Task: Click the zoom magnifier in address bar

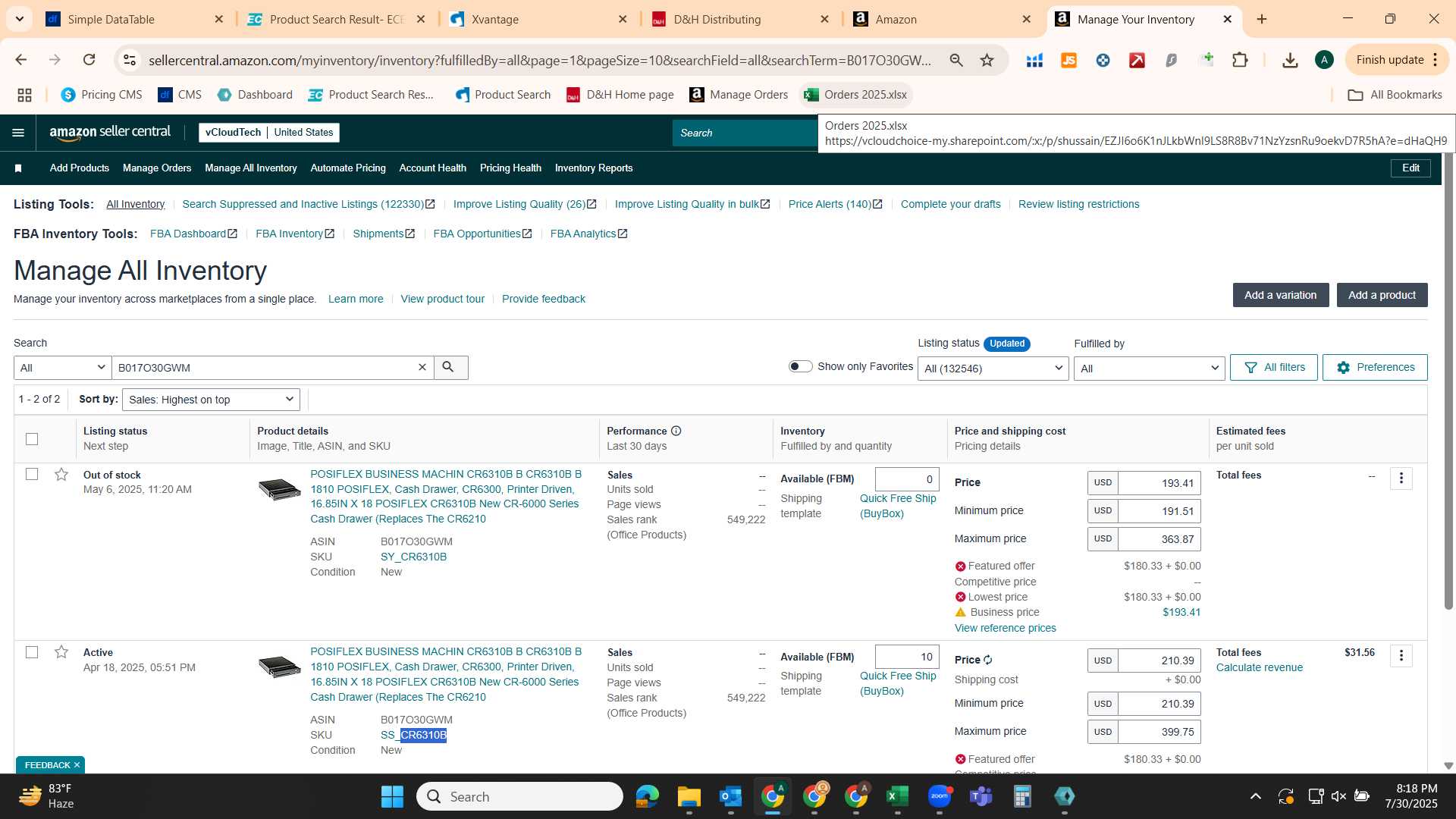Action: pyautogui.click(x=956, y=60)
